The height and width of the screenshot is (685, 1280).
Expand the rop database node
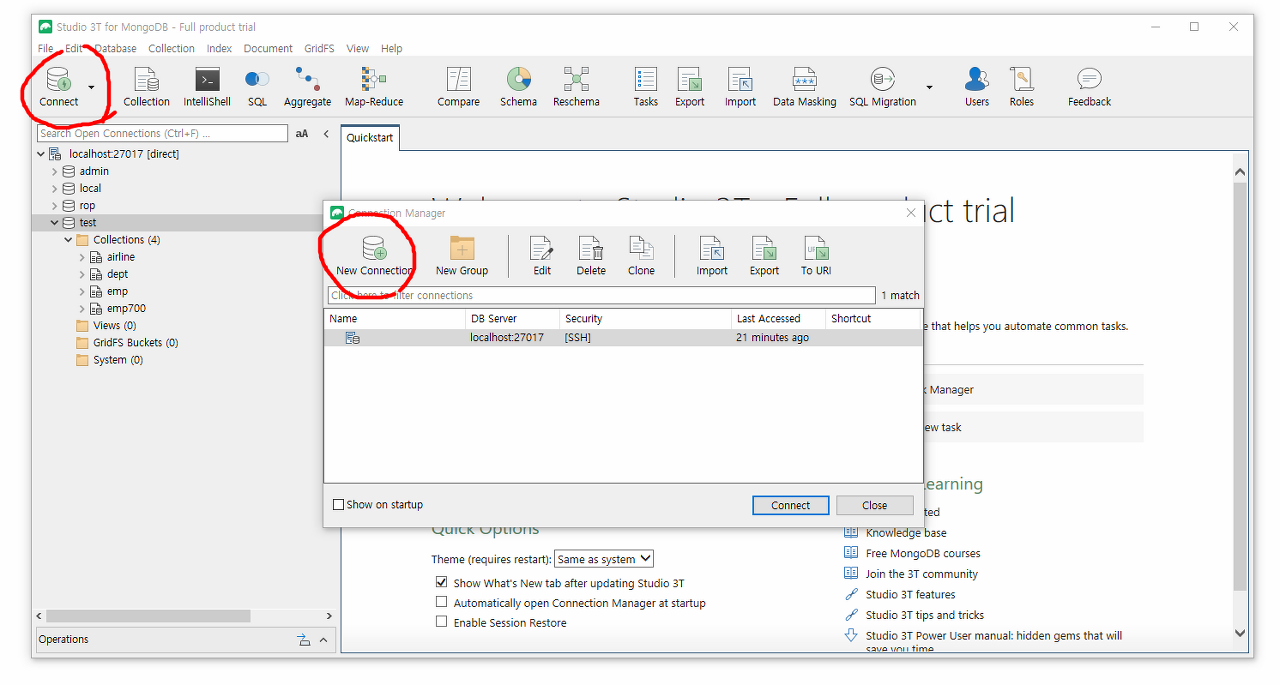(55, 205)
